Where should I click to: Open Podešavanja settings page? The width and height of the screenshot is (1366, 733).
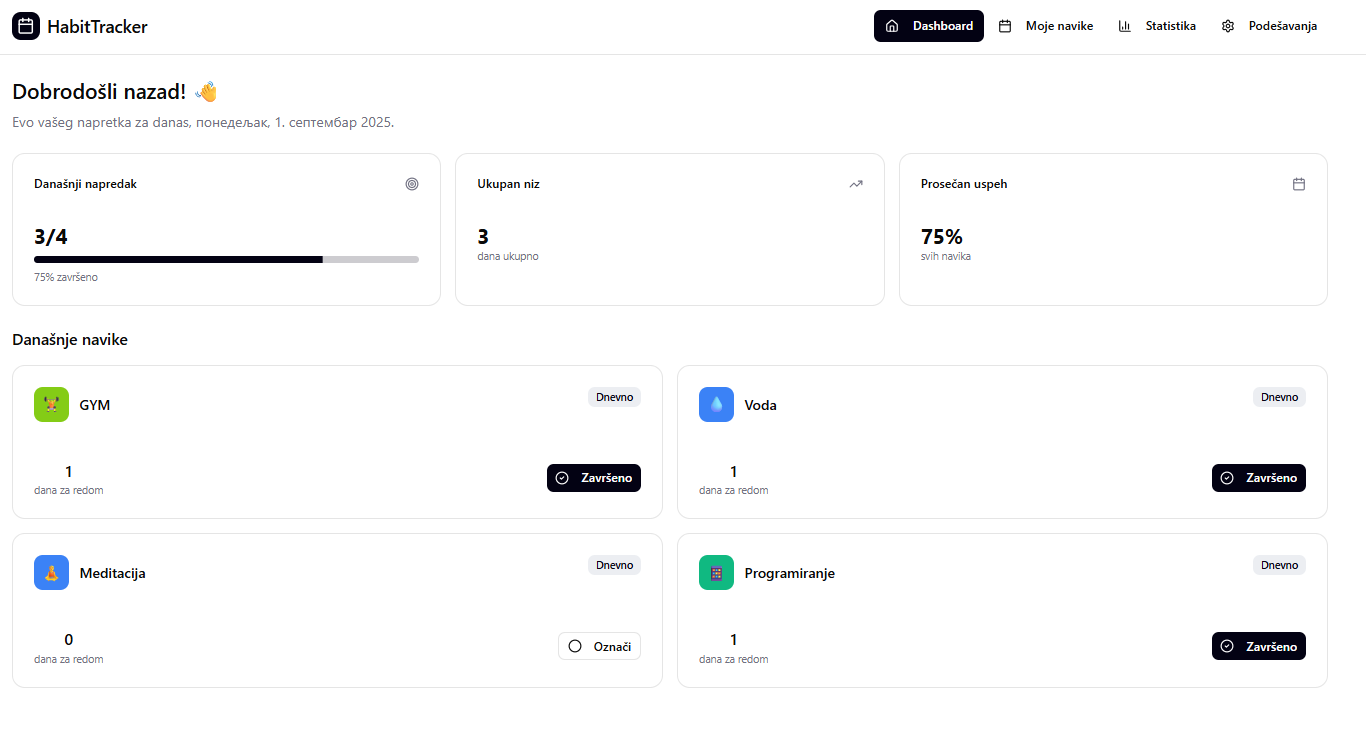point(1269,26)
